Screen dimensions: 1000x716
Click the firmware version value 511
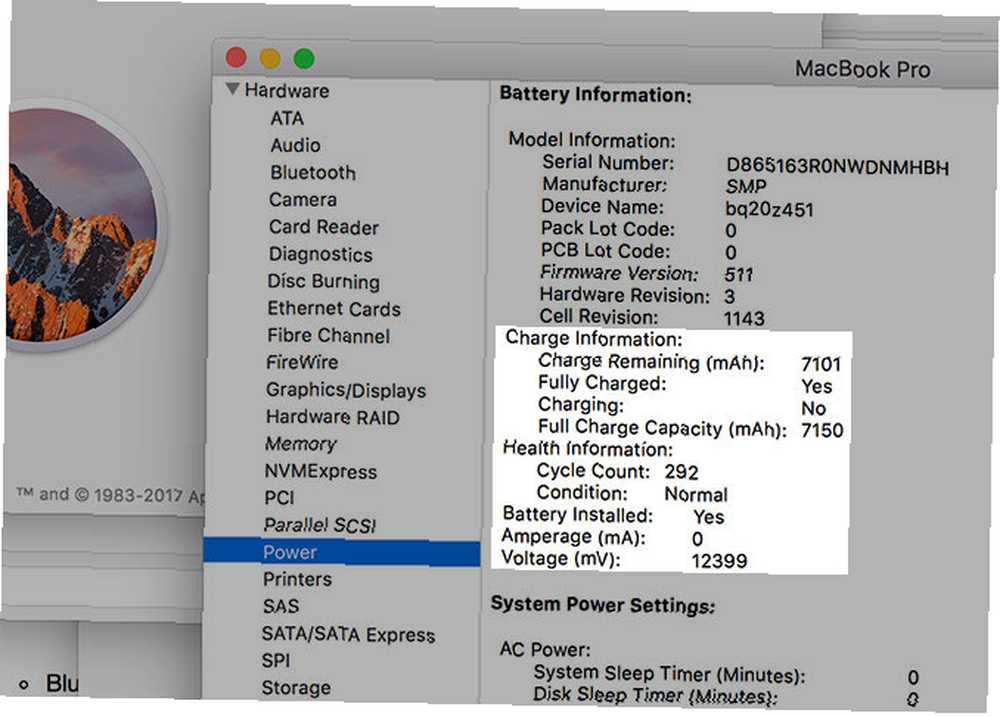[739, 275]
